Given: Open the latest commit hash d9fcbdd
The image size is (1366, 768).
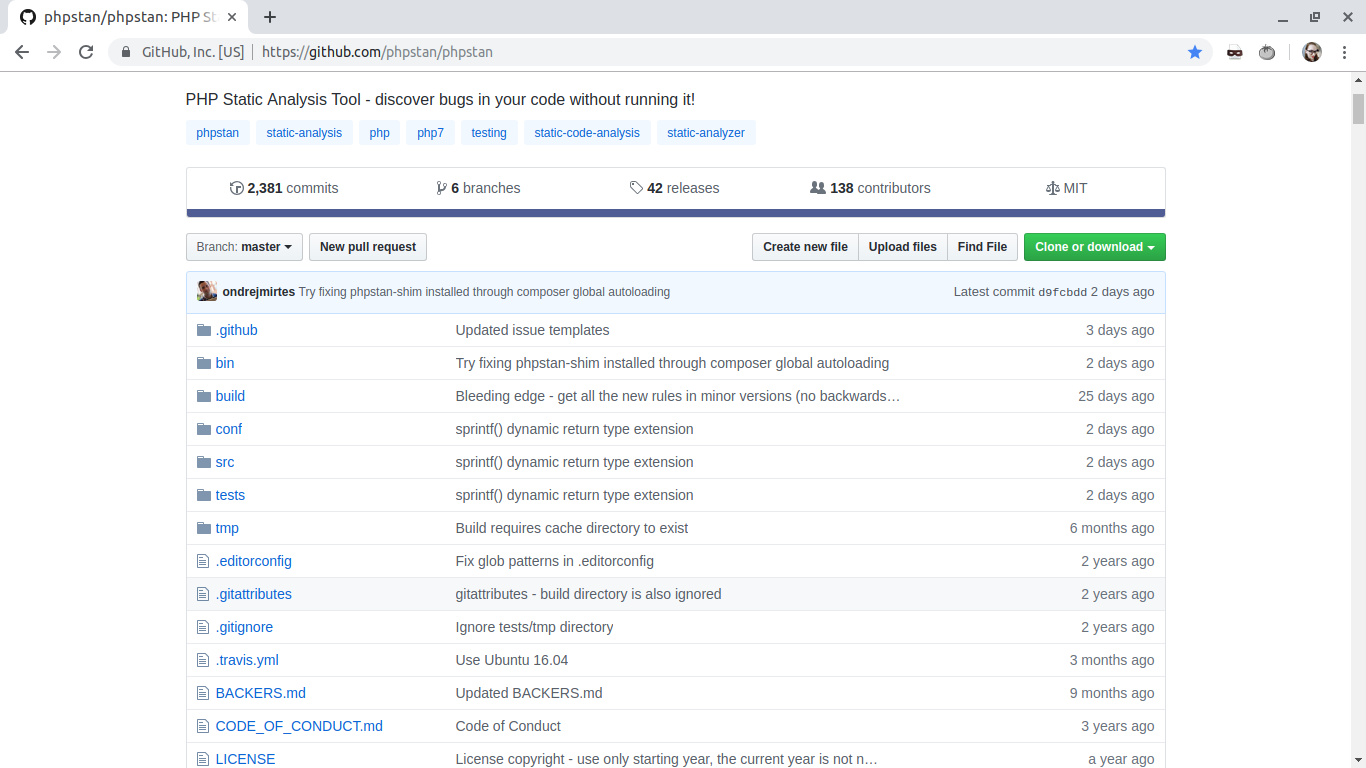Looking at the screenshot, I should pos(1062,292).
